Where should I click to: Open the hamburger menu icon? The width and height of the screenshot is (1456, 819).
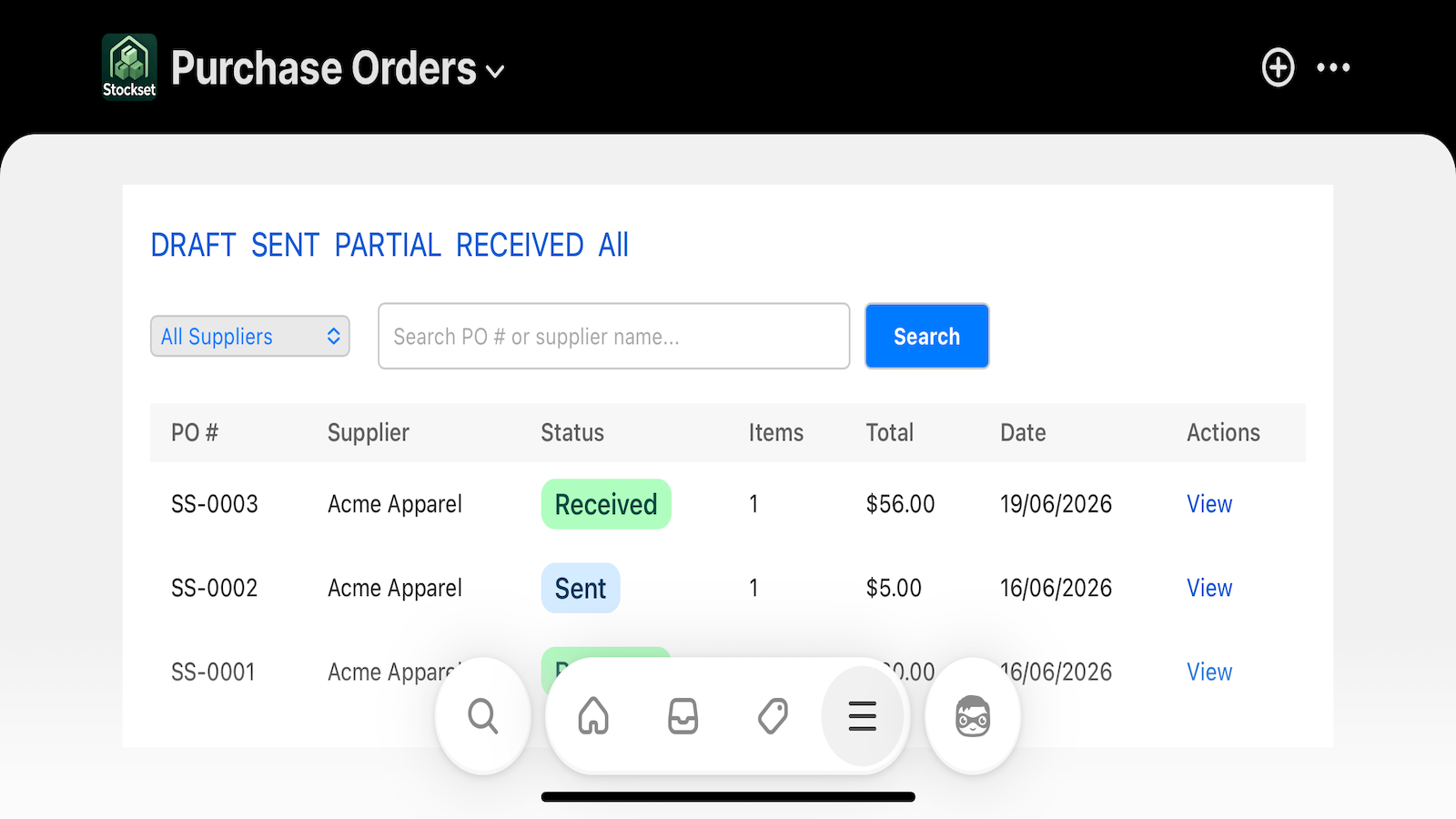[862, 716]
